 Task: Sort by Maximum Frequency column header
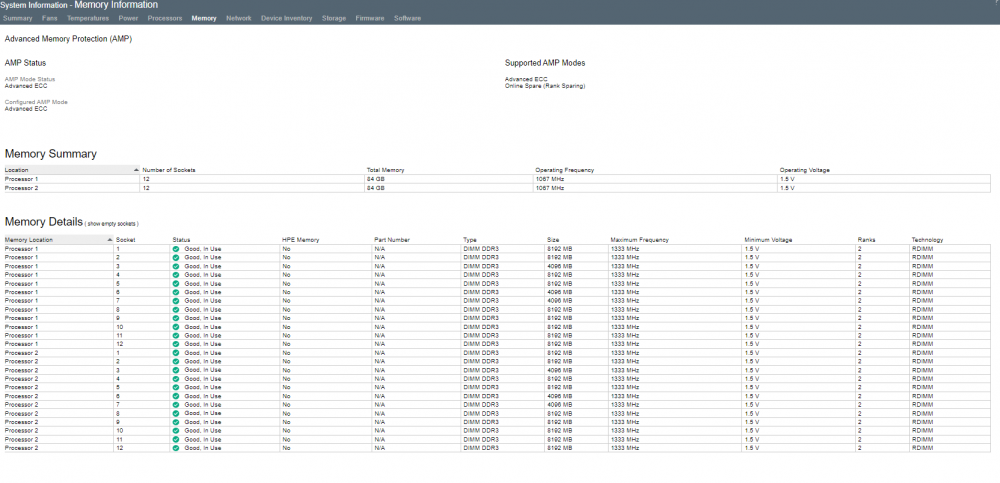pyautogui.click(x=639, y=240)
